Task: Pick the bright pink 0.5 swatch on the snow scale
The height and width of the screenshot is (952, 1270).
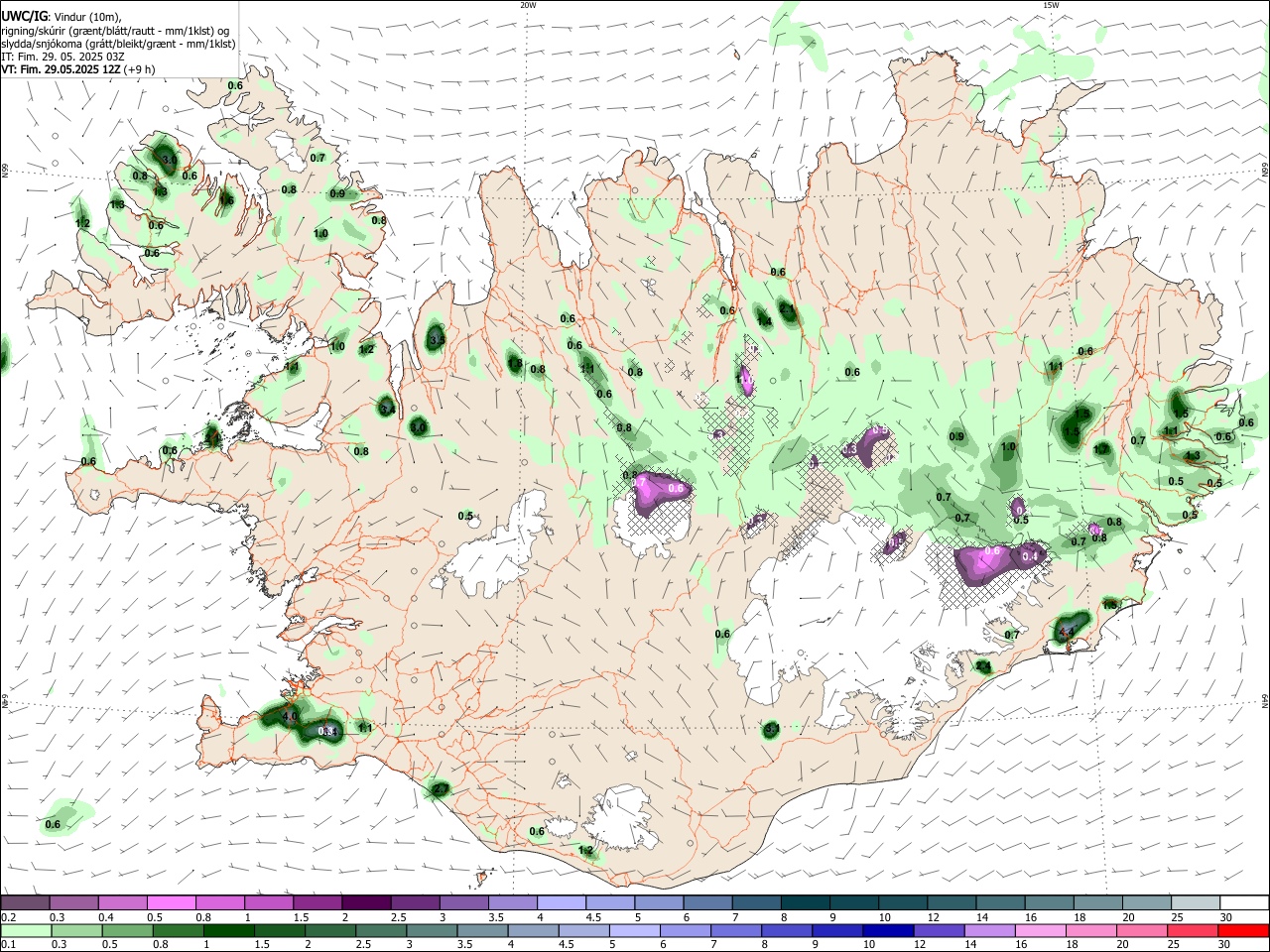Action: (x=171, y=902)
